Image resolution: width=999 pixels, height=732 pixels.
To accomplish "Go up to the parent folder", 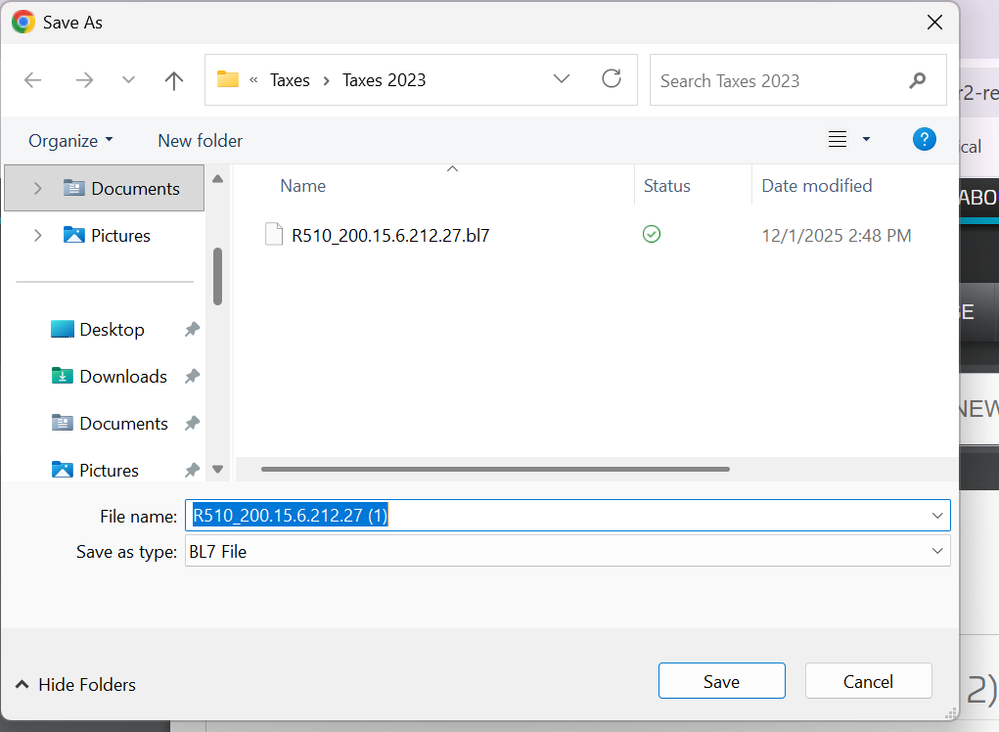I will (173, 80).
